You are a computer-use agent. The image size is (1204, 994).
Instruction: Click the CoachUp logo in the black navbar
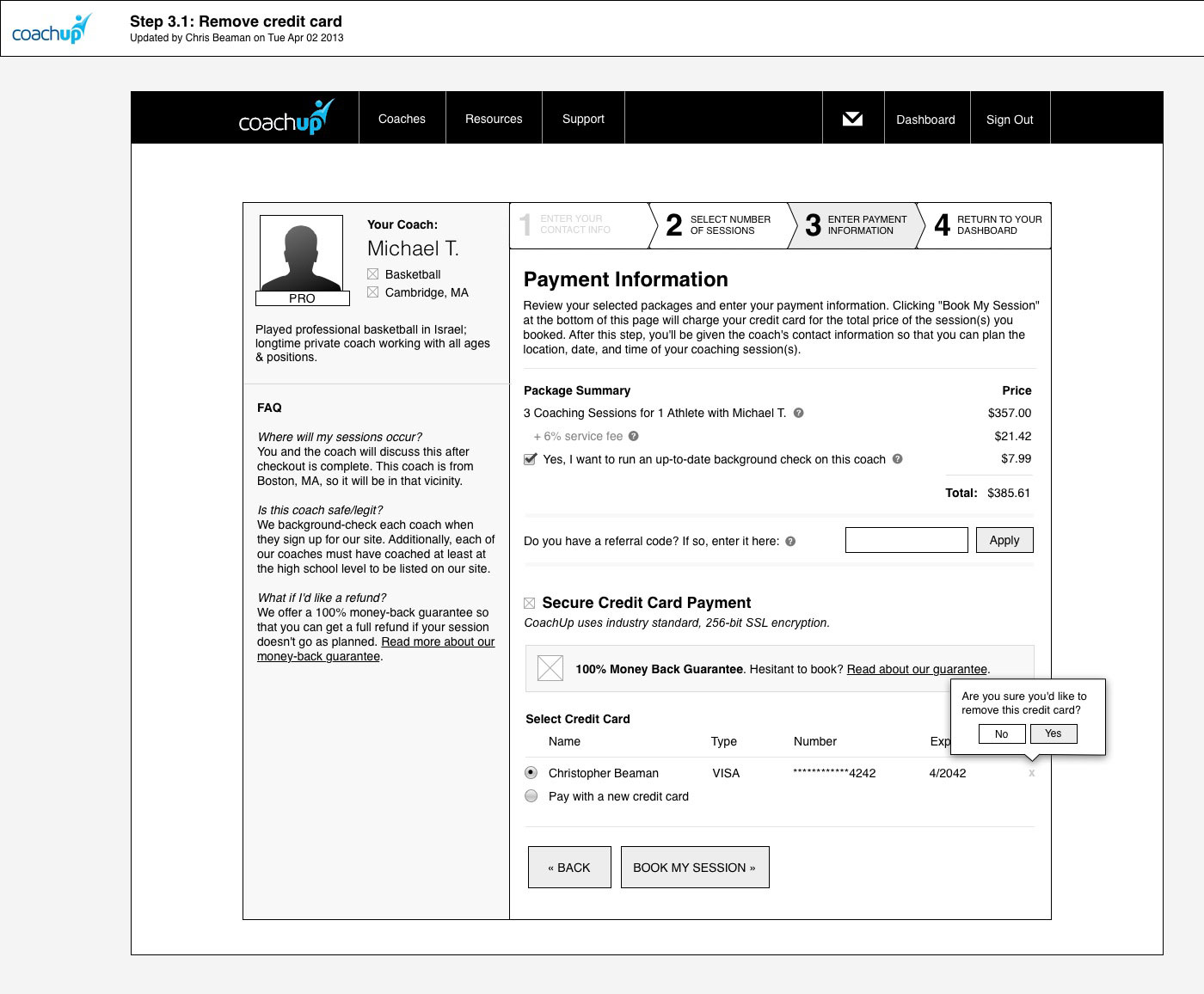[x=286, y=118]
